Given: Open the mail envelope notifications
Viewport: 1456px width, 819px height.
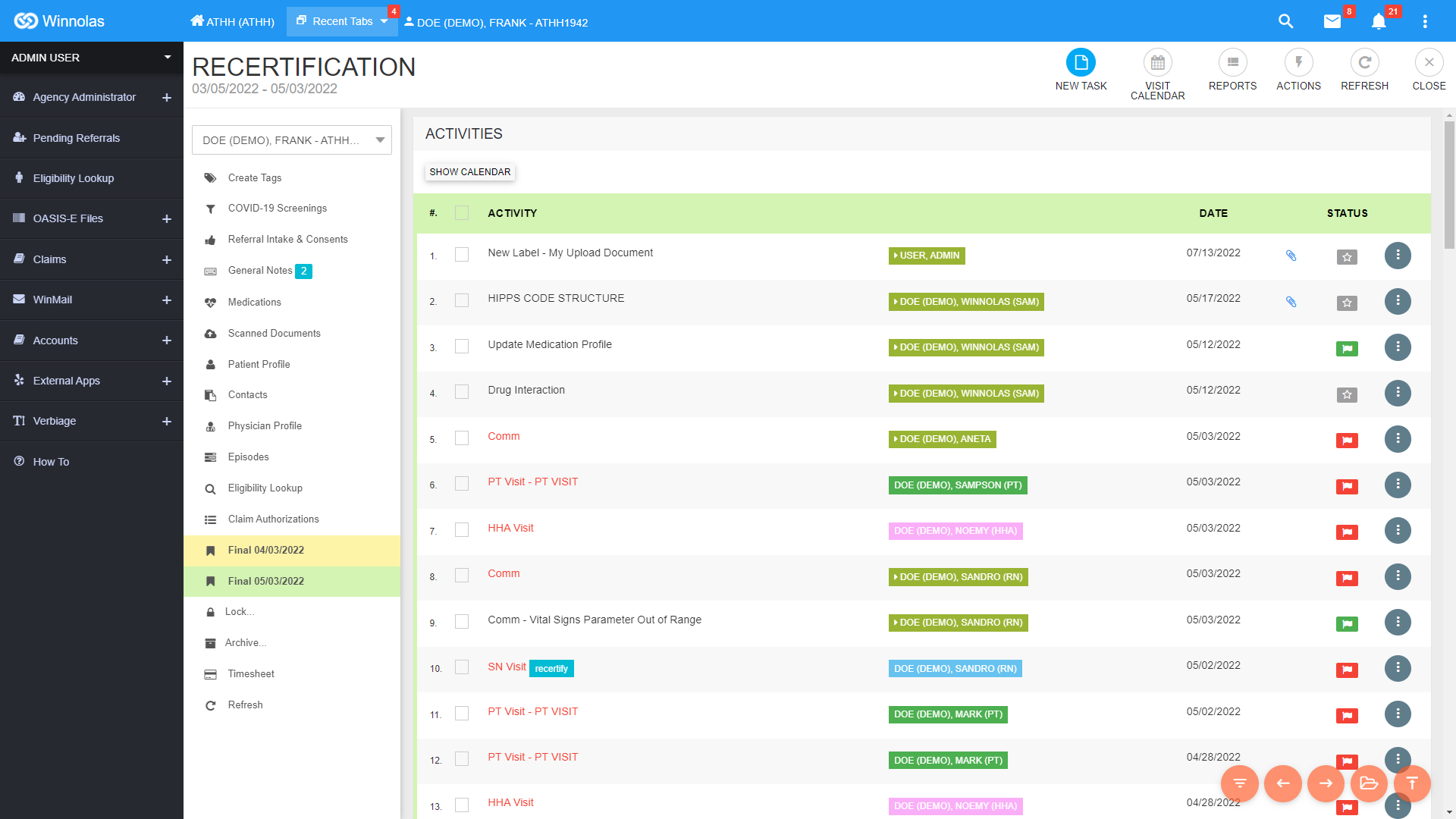Looking at the screenshot, I should (x=1332, y=21).
